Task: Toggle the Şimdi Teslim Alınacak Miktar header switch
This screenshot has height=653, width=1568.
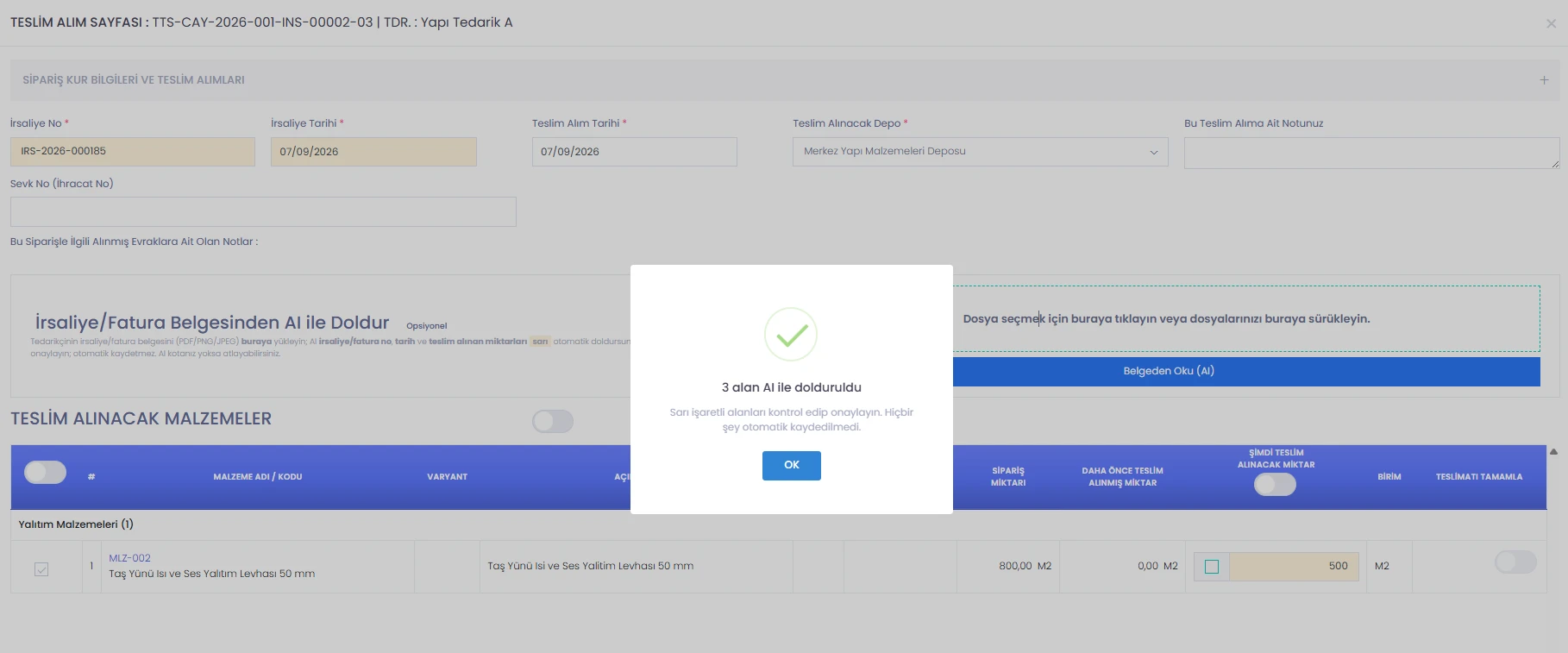Action: pos(1276,485)
